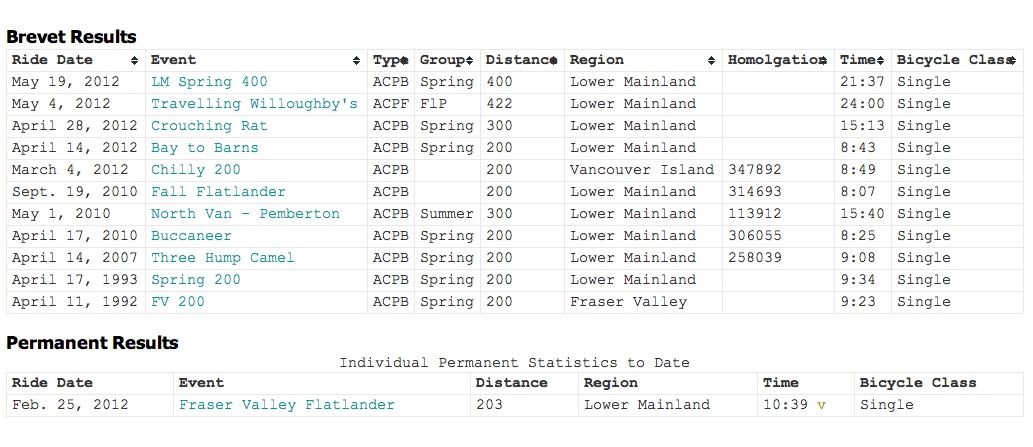Sort brevet results by Time column

click(881, 60)
